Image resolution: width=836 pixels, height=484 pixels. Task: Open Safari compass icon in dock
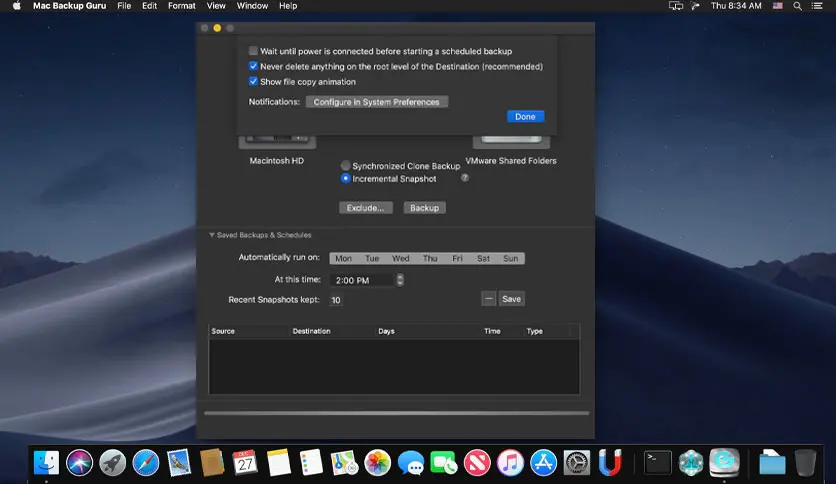146,462
